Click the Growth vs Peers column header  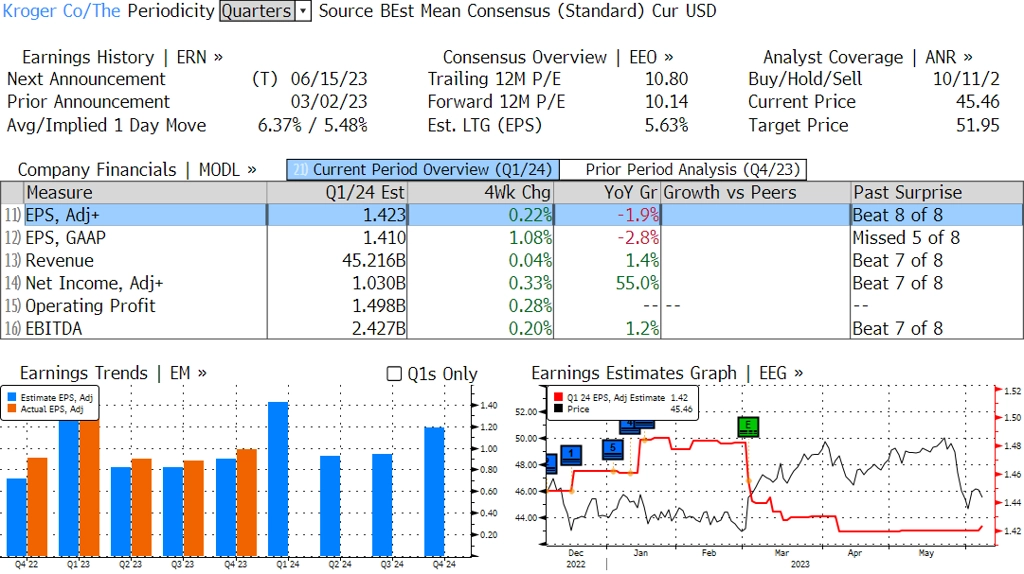(x=756, y=193)
